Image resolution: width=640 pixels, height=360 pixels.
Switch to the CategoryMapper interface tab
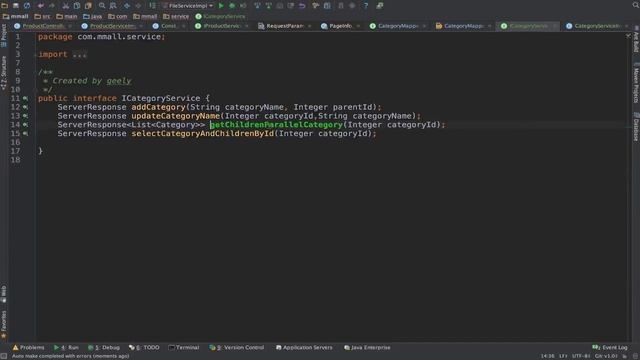click(x=398, y=26)
